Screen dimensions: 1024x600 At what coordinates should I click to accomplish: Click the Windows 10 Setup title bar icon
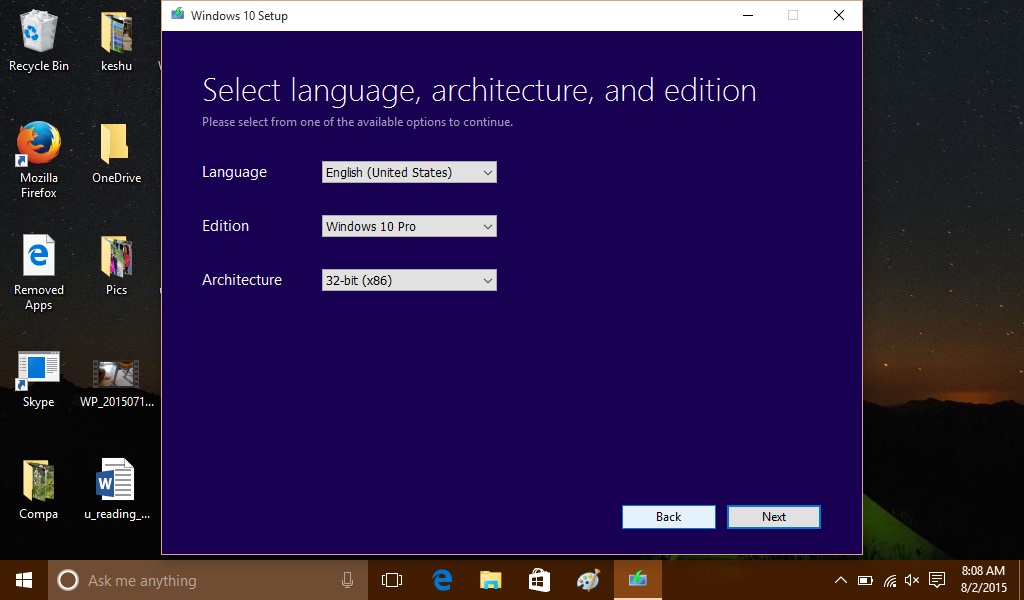coord(178,15)
